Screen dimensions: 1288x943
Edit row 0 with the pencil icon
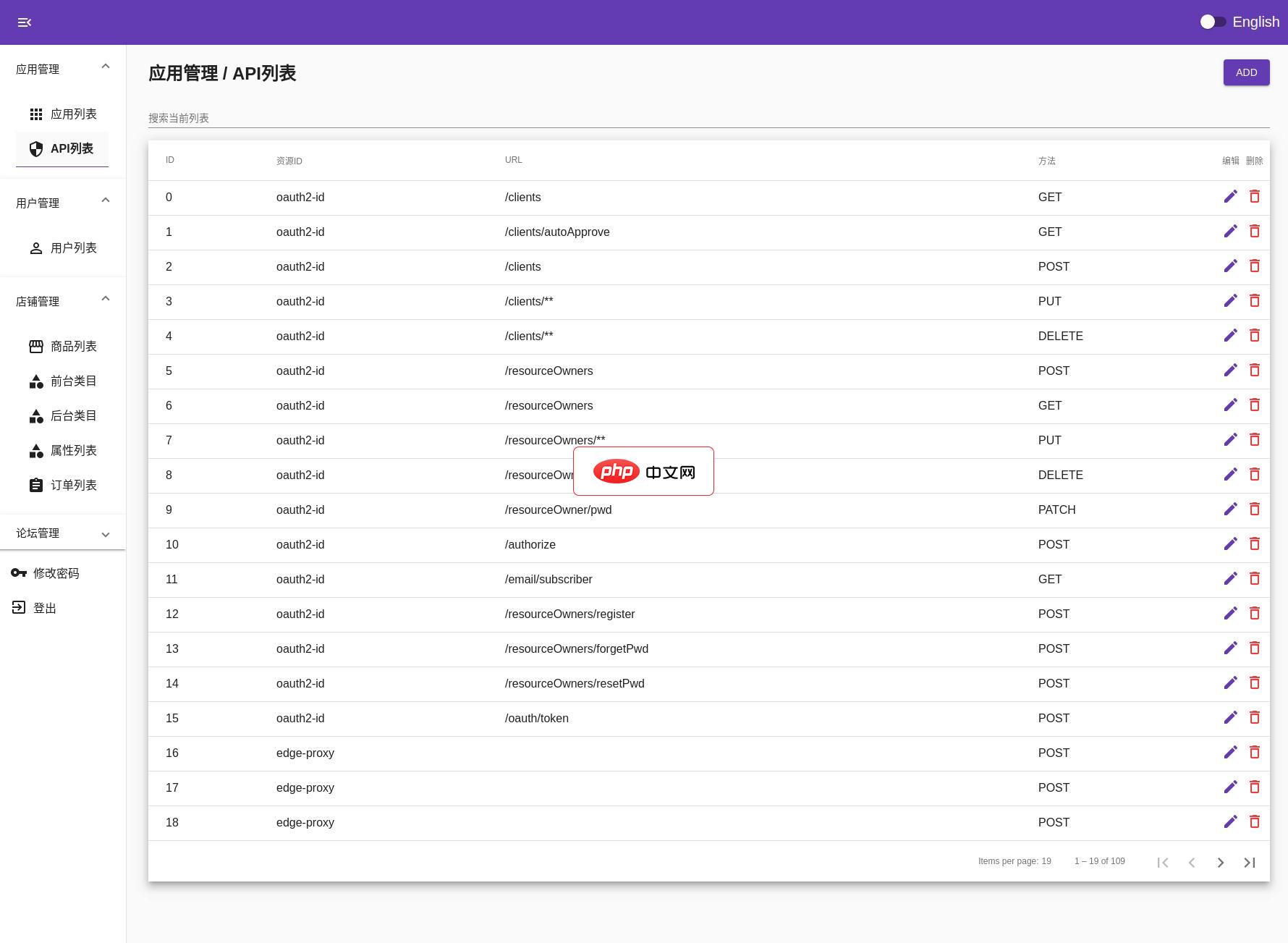[1230, 197]
